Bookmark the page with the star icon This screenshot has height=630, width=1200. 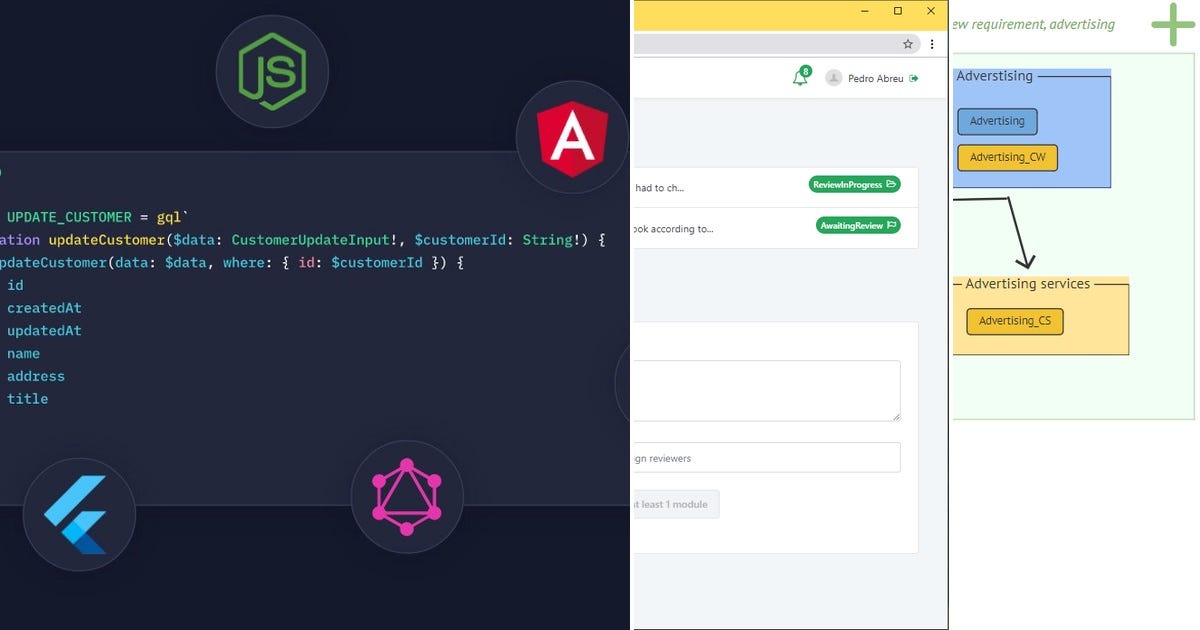pyautogui.click(x=908, y=44)
